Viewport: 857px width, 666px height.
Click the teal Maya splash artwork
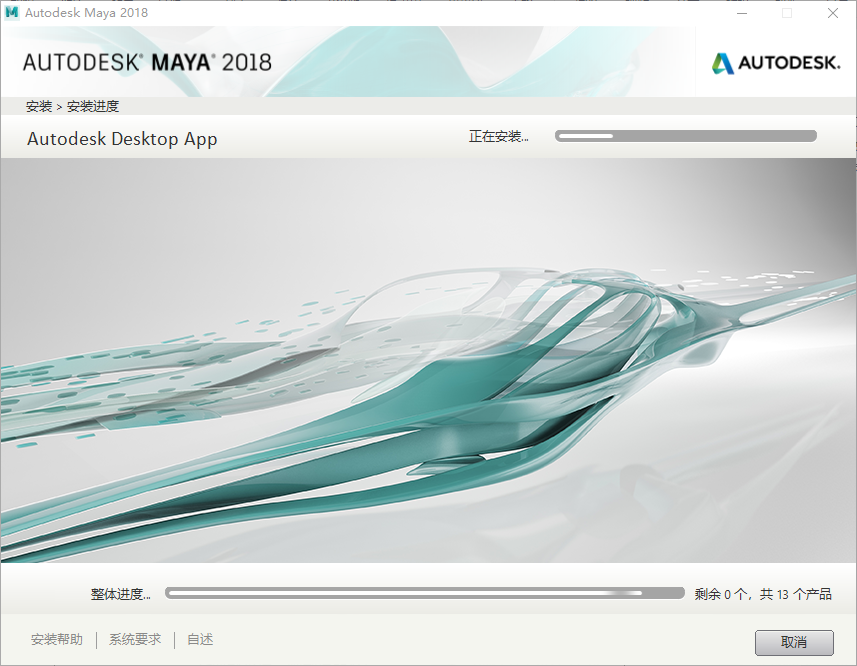click(428, 361)
